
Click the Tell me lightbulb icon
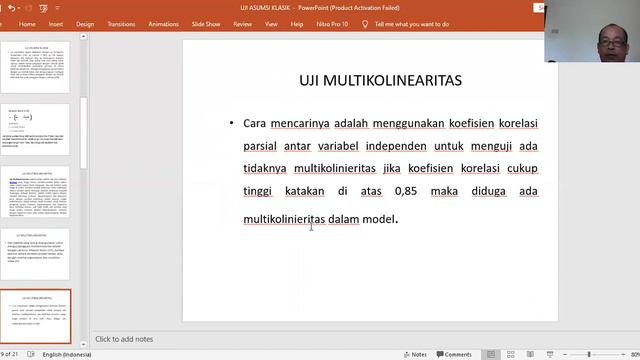coord(365,24)
